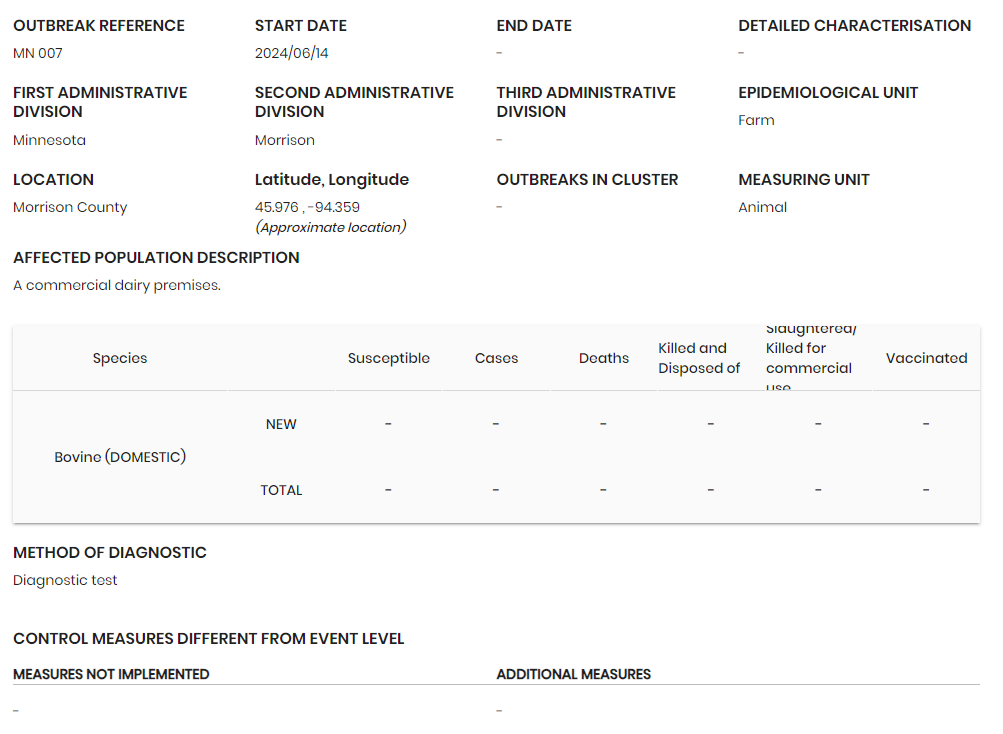This screenshot has height=734, width=1003.
Task: Click the Morrison second administrative division value
Action: point(285,140)
